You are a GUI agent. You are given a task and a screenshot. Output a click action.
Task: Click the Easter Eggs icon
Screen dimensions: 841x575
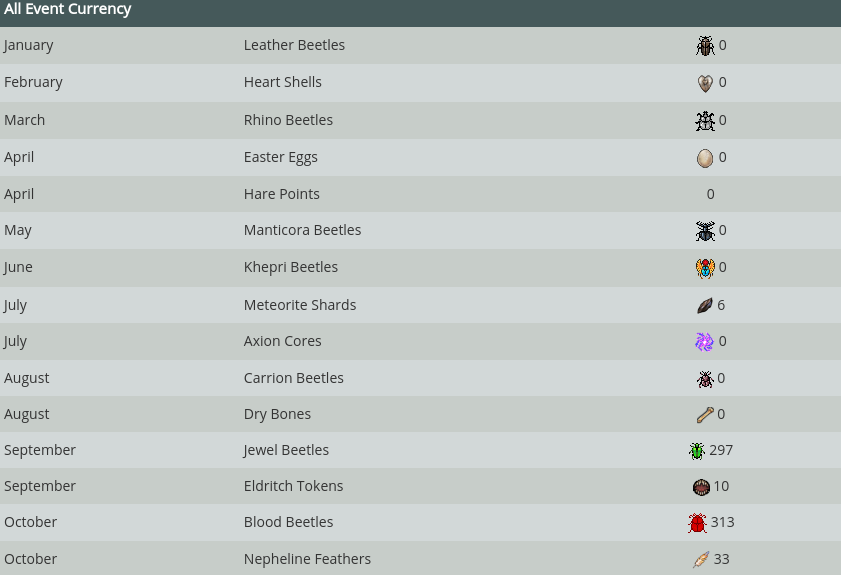coord(705,158)
